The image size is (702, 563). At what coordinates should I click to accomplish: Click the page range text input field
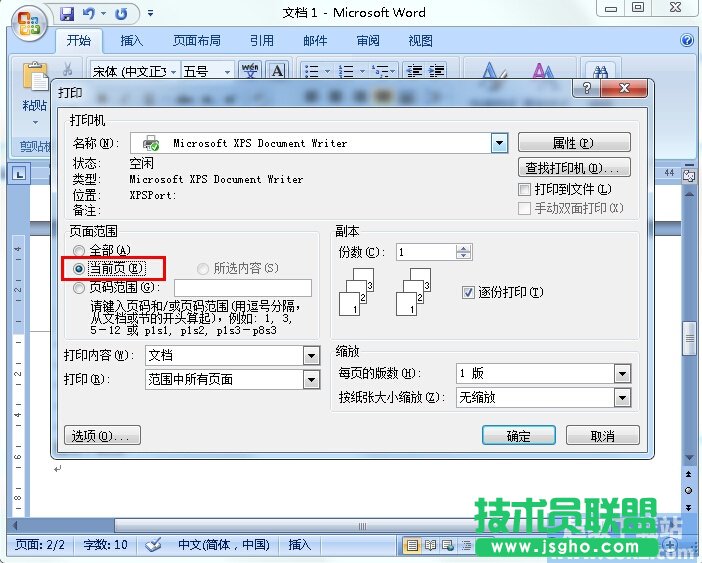click(x=242, y=288)
